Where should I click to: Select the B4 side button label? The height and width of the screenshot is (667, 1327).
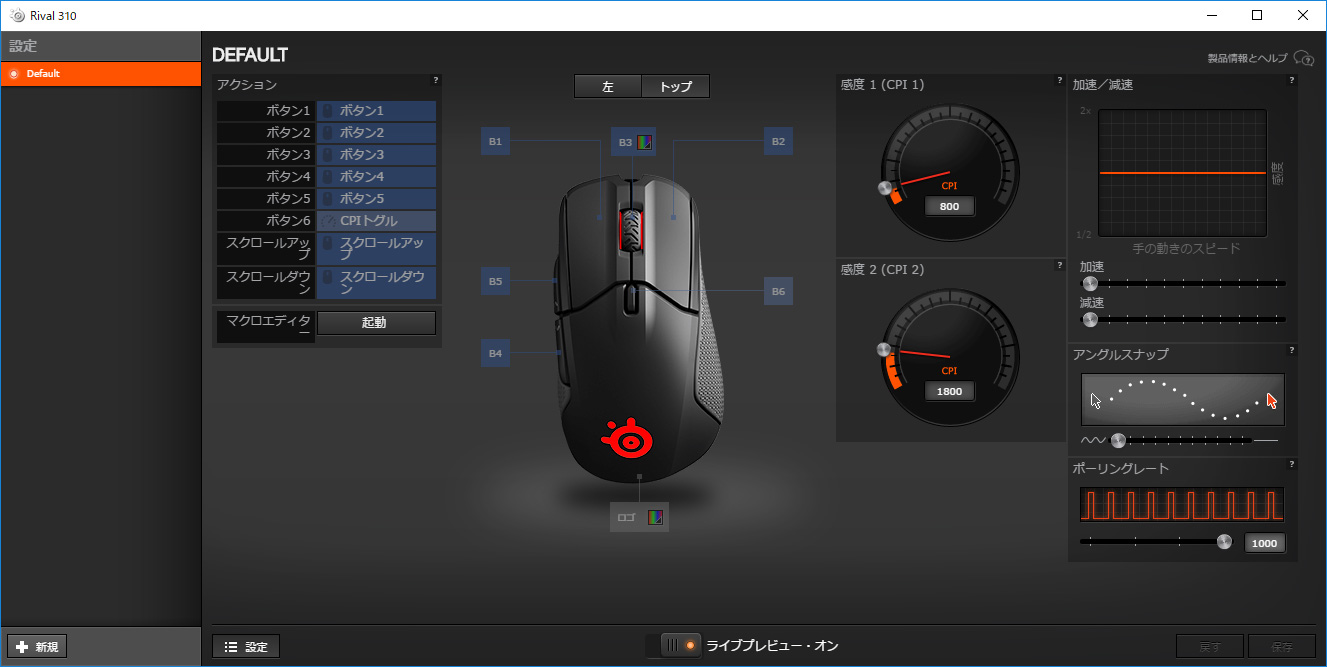click(x=495, y=353)
